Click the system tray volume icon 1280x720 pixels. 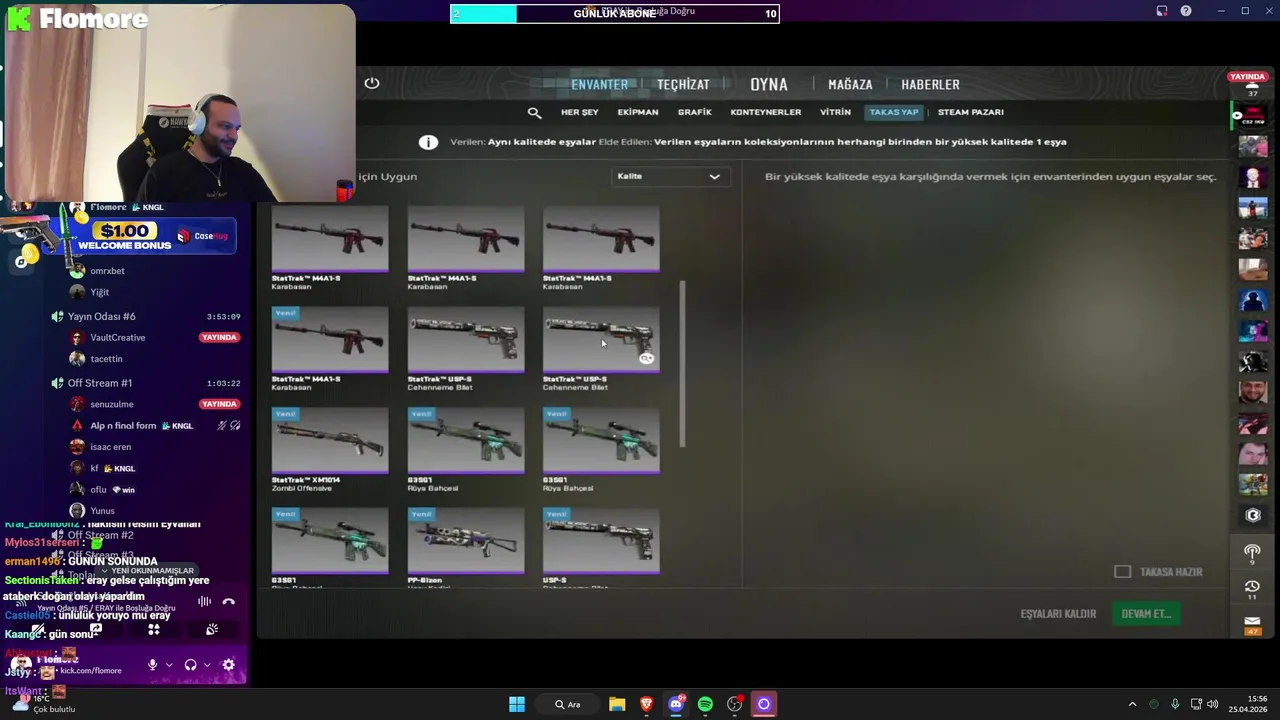(x=1212, y=704)
